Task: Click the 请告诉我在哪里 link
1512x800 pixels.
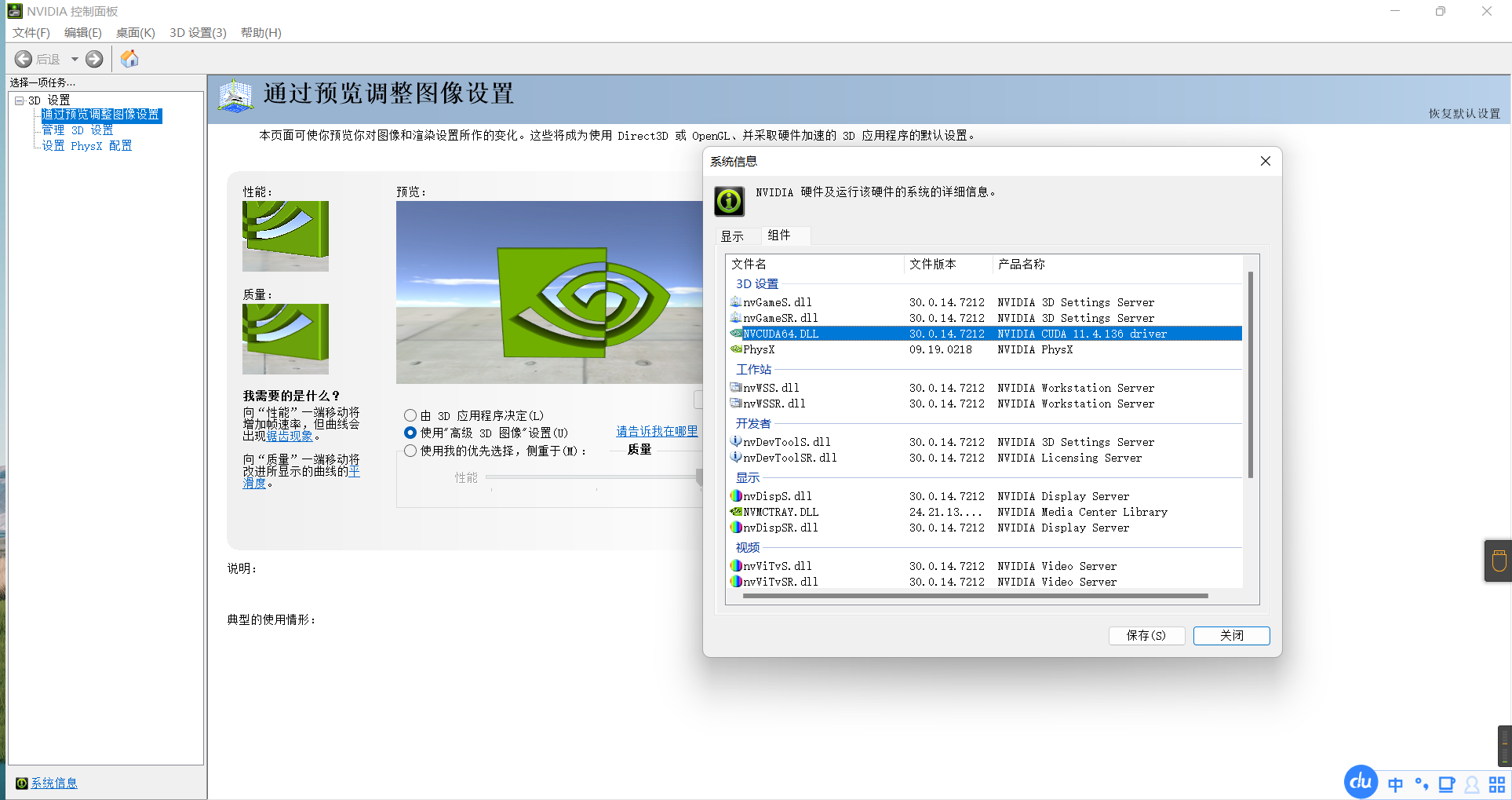Action: point(657,431)
